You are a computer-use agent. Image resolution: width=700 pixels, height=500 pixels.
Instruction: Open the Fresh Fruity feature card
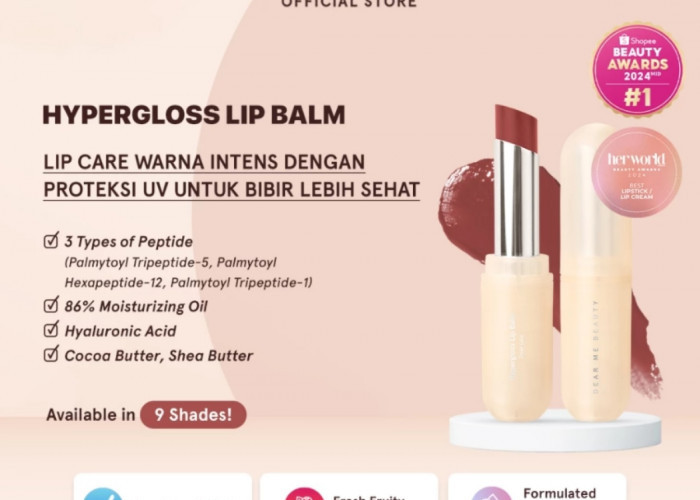point(349,487)
